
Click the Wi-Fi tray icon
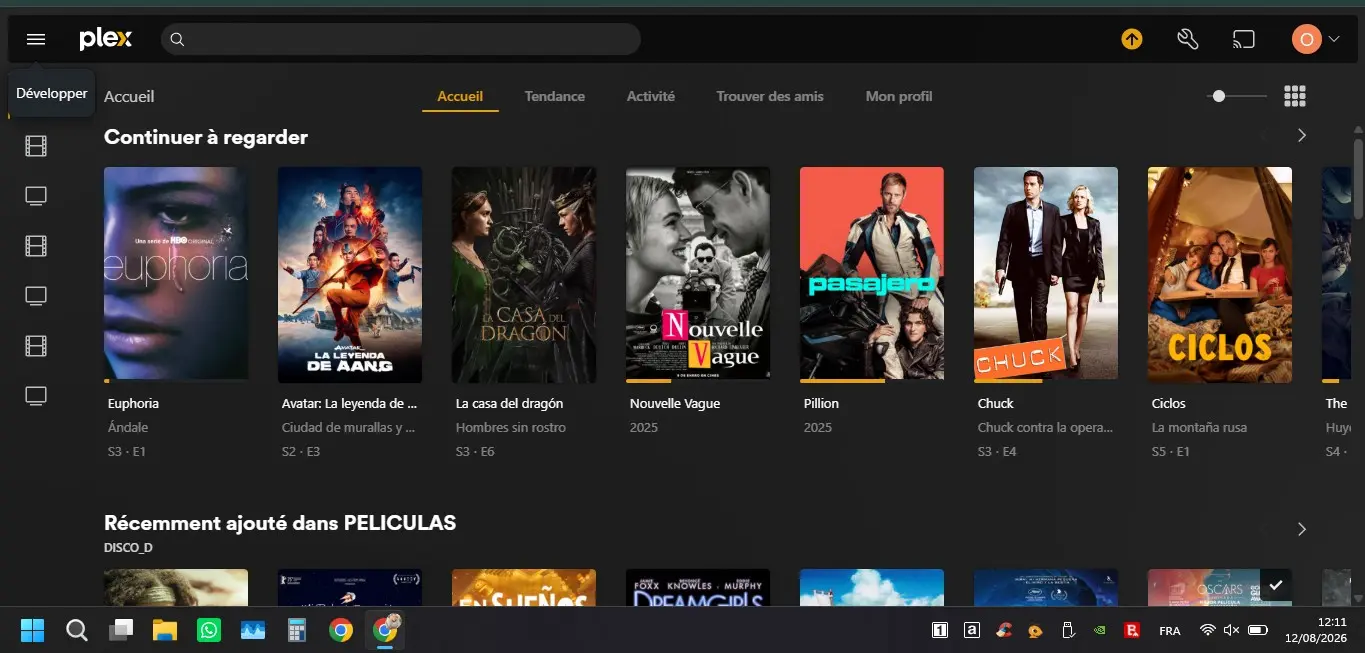1207,630
